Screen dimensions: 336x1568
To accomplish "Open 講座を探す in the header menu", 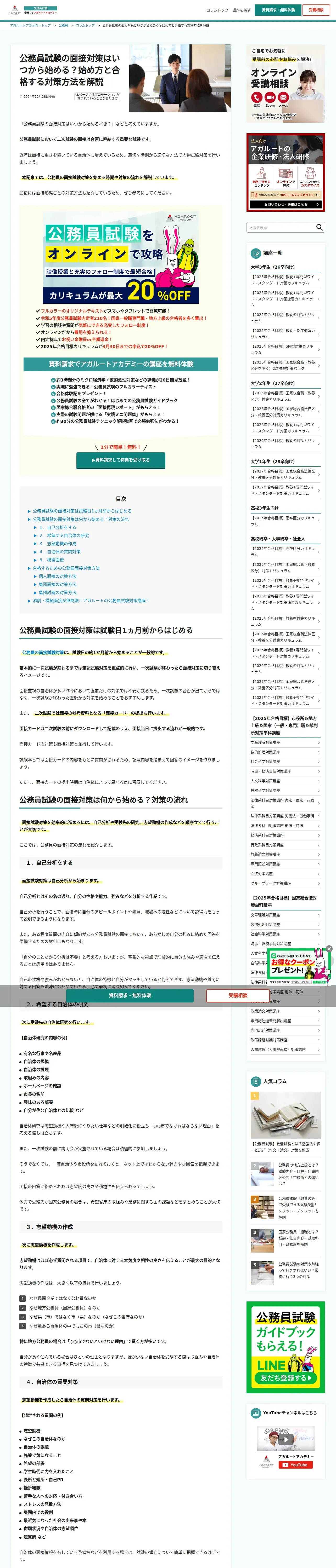I will (242, 10).
